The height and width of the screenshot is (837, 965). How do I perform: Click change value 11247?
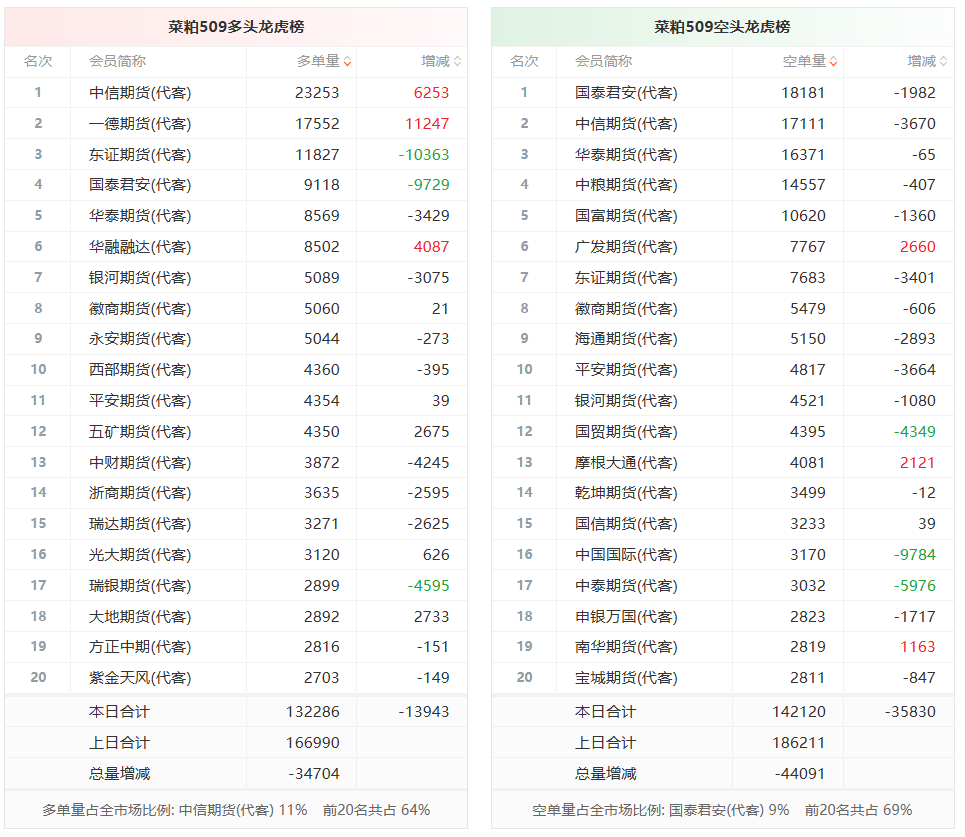(x=427, y=124)
